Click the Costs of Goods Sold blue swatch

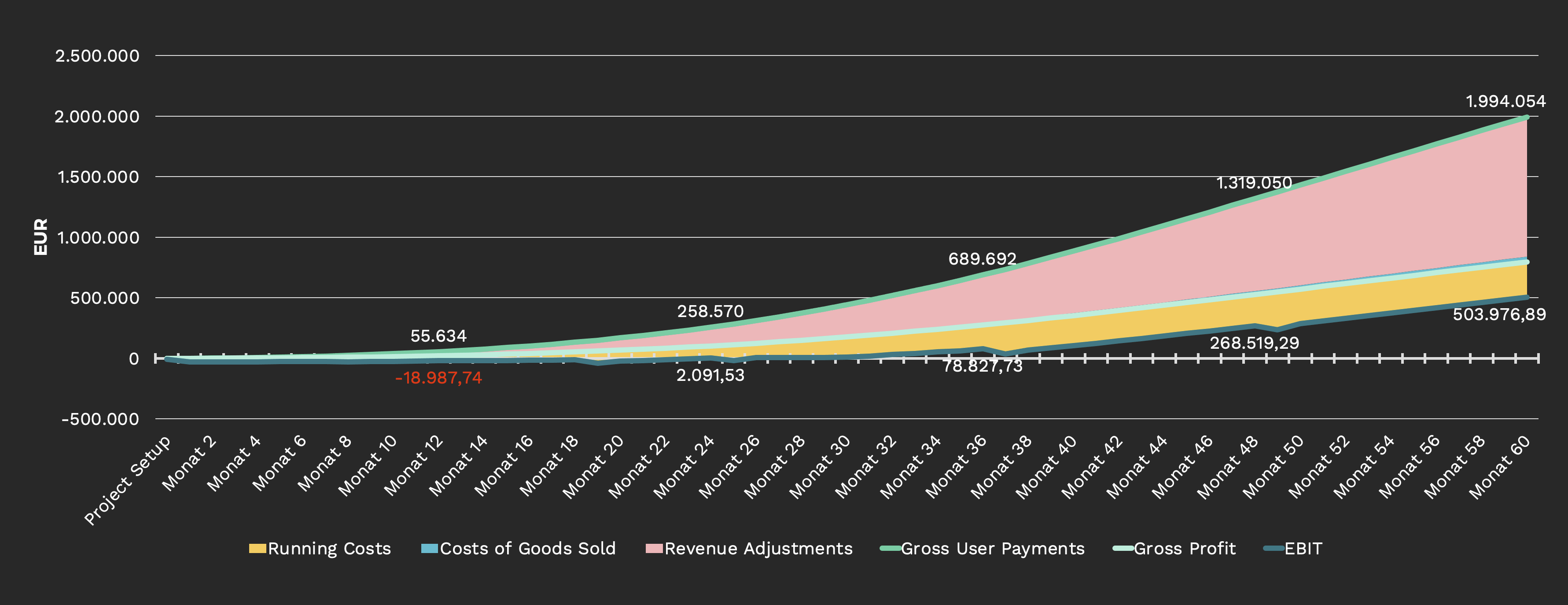pos(429,548)
